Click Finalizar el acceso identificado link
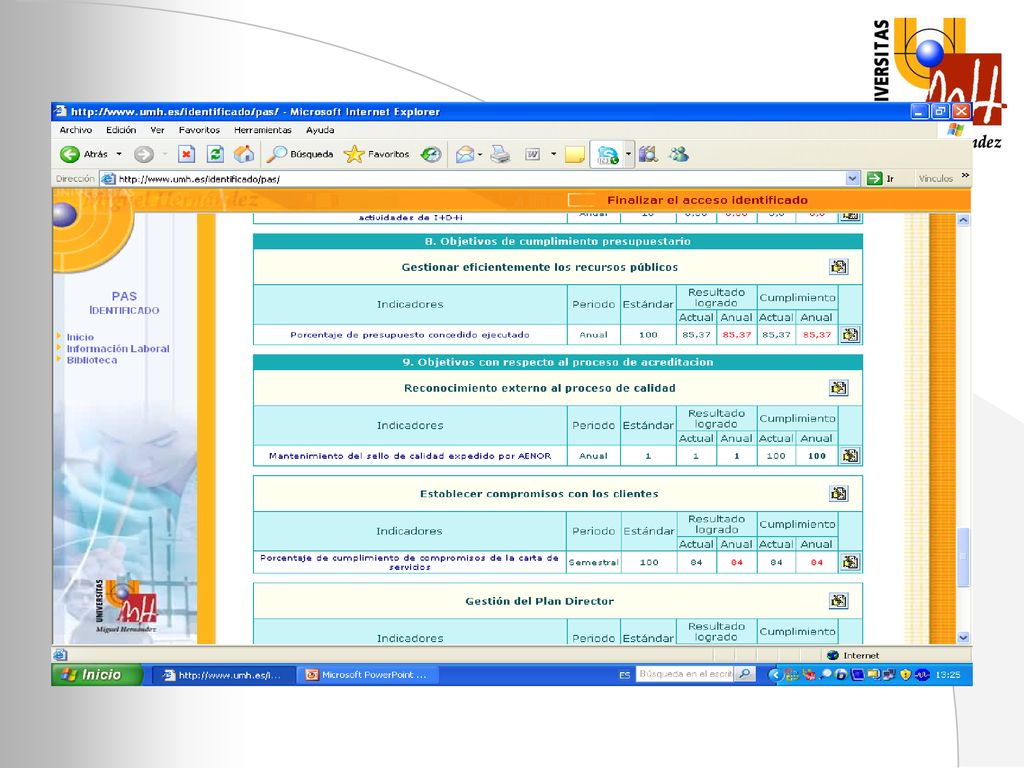The width and height of the screenshot is (1024, 768). click(707, 200)
